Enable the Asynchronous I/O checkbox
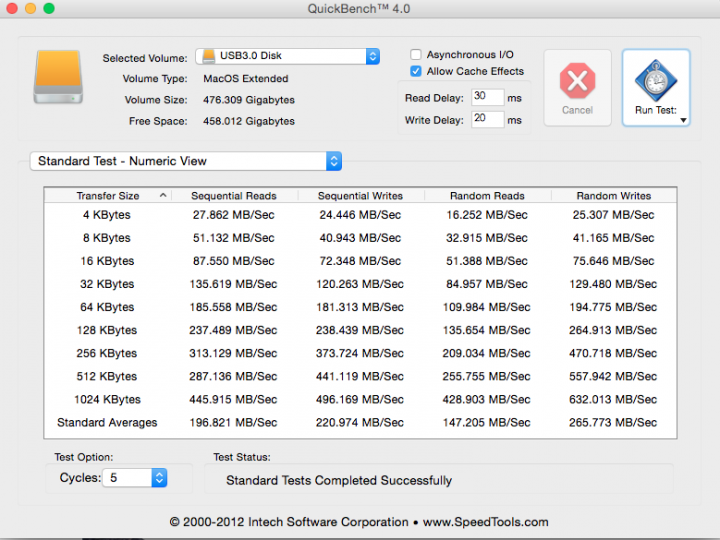This screenshot has width=720, height=540. (x=416, y=54)
